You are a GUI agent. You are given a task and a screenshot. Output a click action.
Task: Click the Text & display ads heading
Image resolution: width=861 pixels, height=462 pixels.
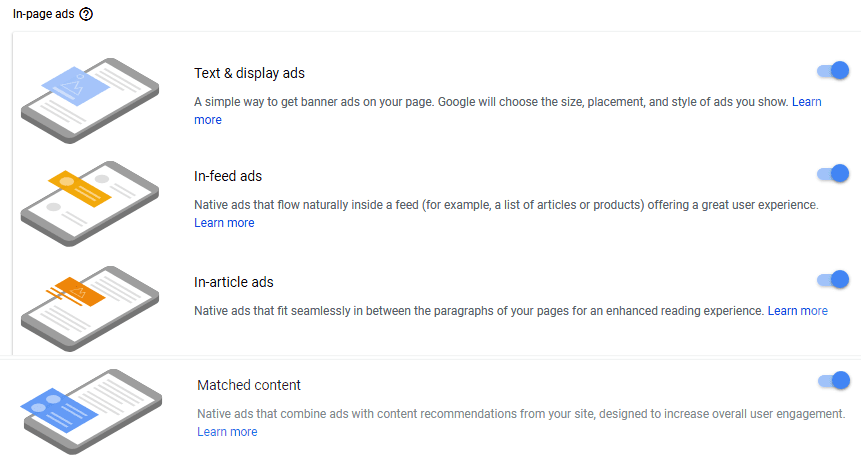[249, 73]
